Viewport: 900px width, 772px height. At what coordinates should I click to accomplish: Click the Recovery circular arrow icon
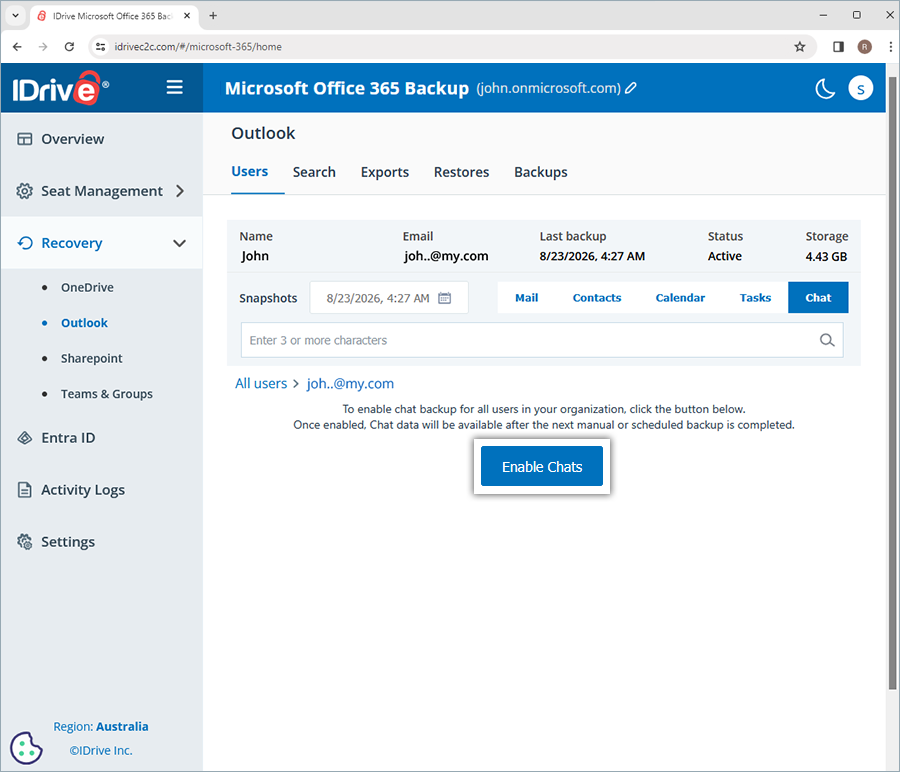click(25, 243)
